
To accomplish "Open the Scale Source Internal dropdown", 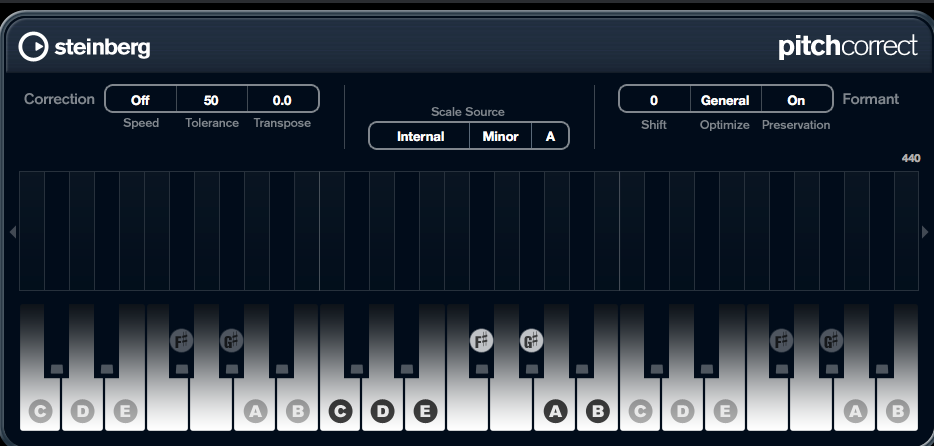I will (420, 136).
